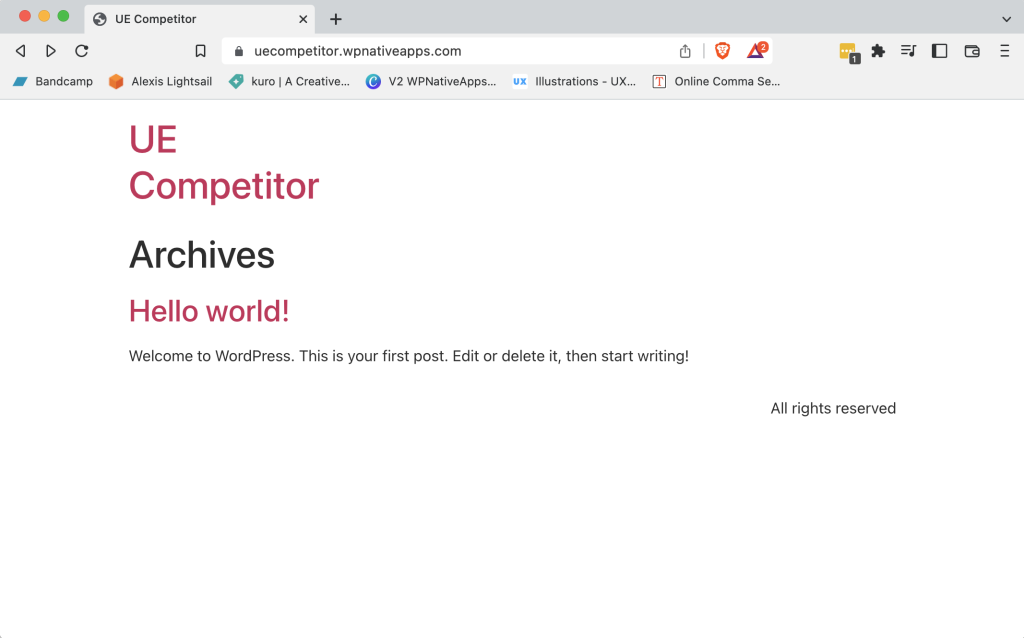Open the Brave Wallet icon
1024x638 pixels.
click(972, 51)
